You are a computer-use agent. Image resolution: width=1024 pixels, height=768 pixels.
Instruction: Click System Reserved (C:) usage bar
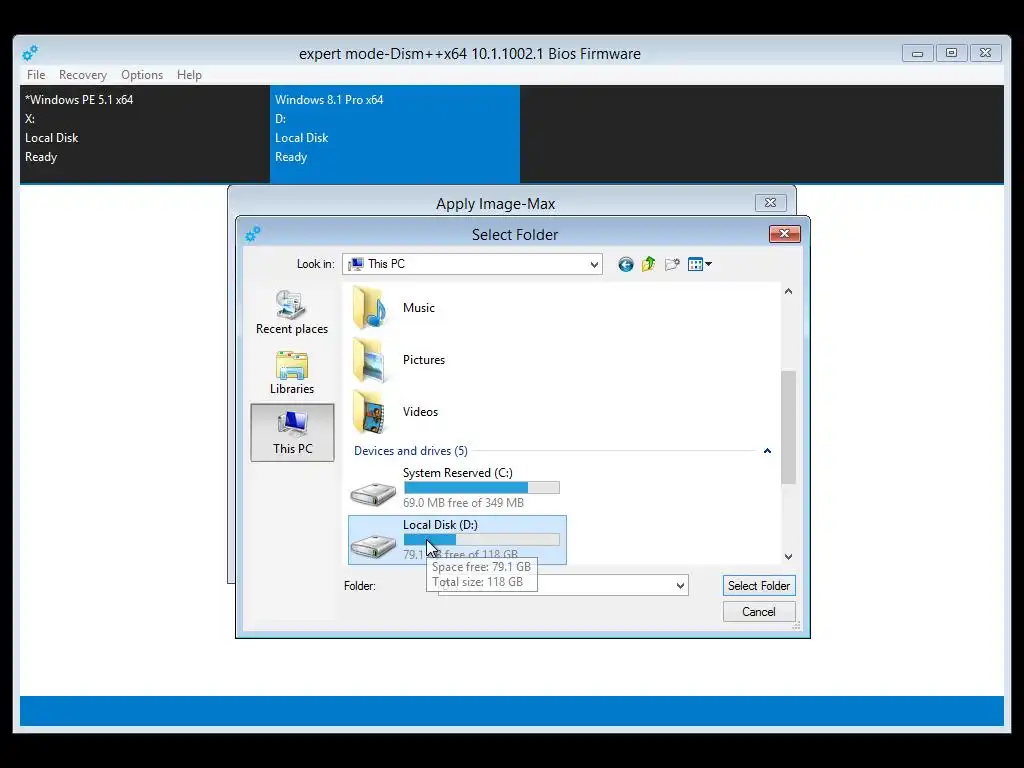481,488
